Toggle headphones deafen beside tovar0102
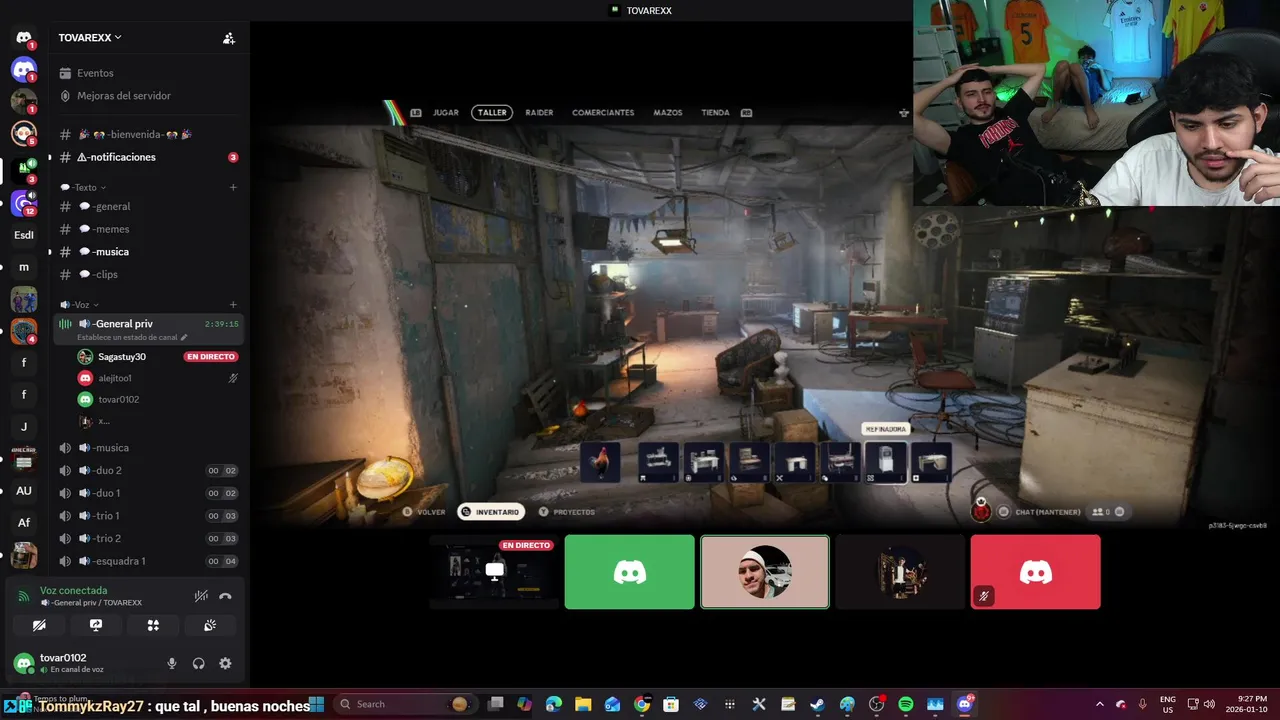1280x720 pixels. pyautogui.click(x=198, y=663)
